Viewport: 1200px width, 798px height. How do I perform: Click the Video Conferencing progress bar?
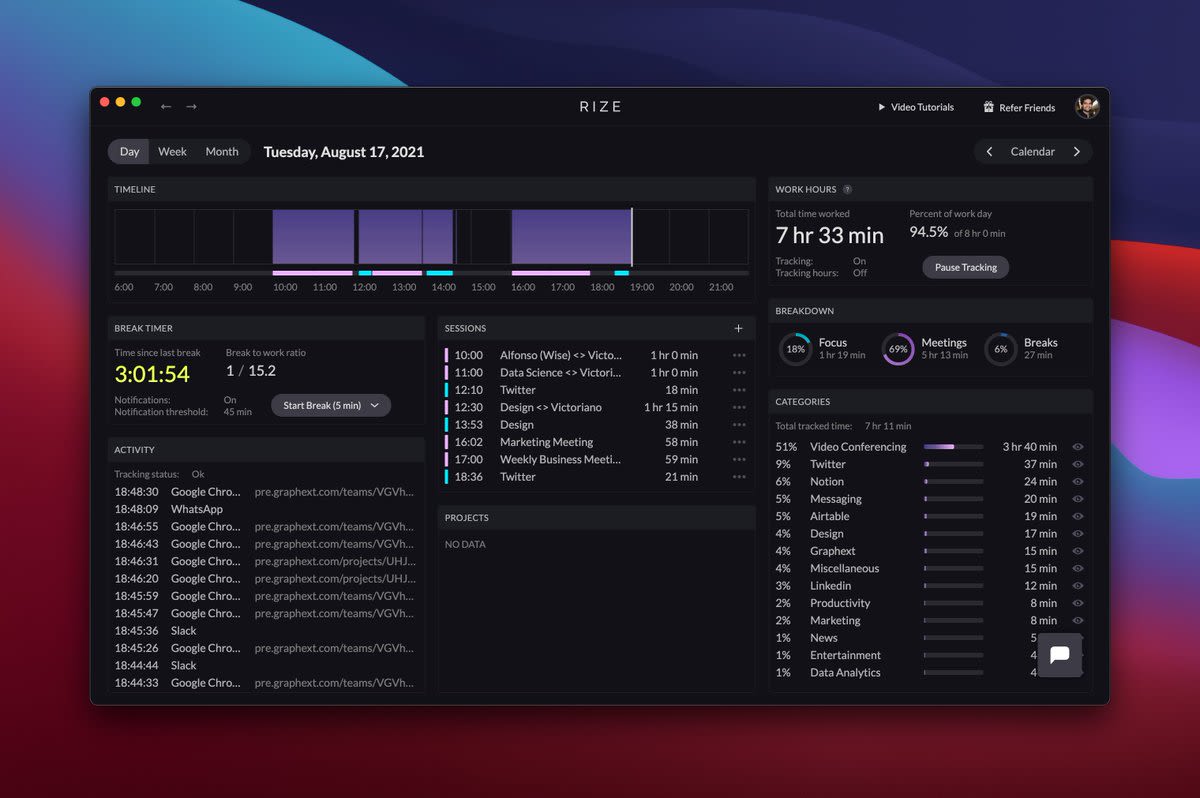pyautogui.click(x=954, y=447)
